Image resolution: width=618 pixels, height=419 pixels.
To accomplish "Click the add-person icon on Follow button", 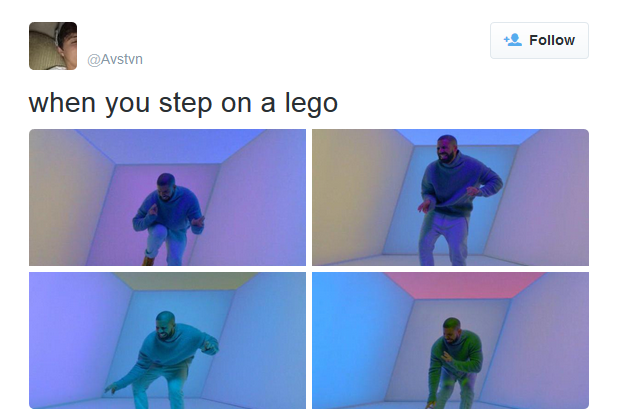I will [x=513, y=40].
